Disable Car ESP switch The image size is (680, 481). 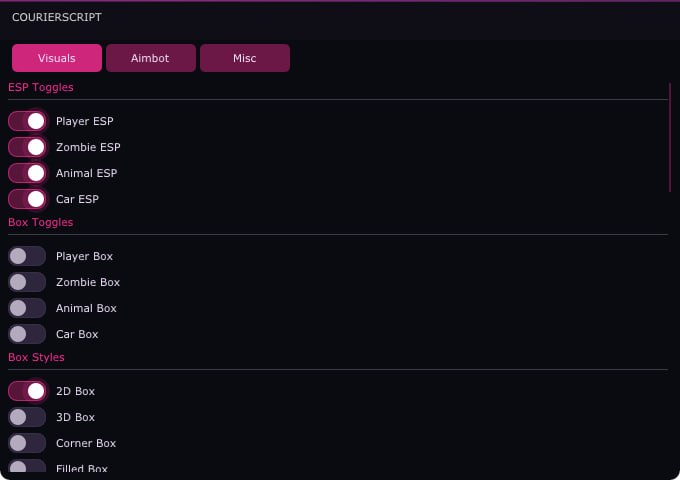(27, 200)
